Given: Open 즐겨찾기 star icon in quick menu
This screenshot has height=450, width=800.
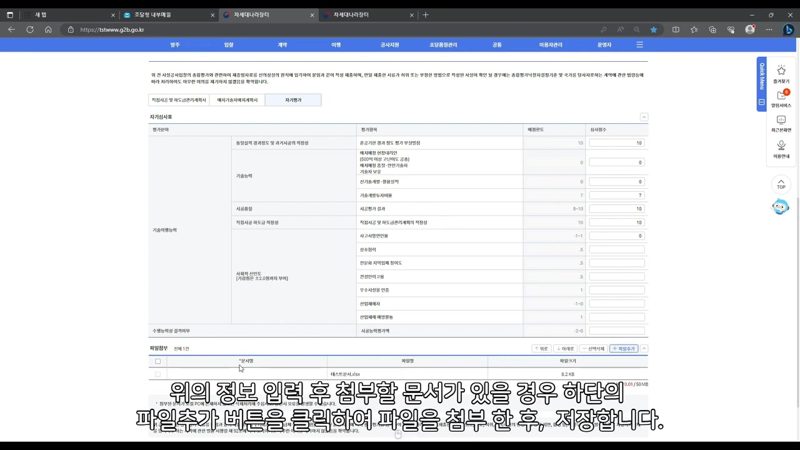Looking at the screenshot, I should point(781,73).
